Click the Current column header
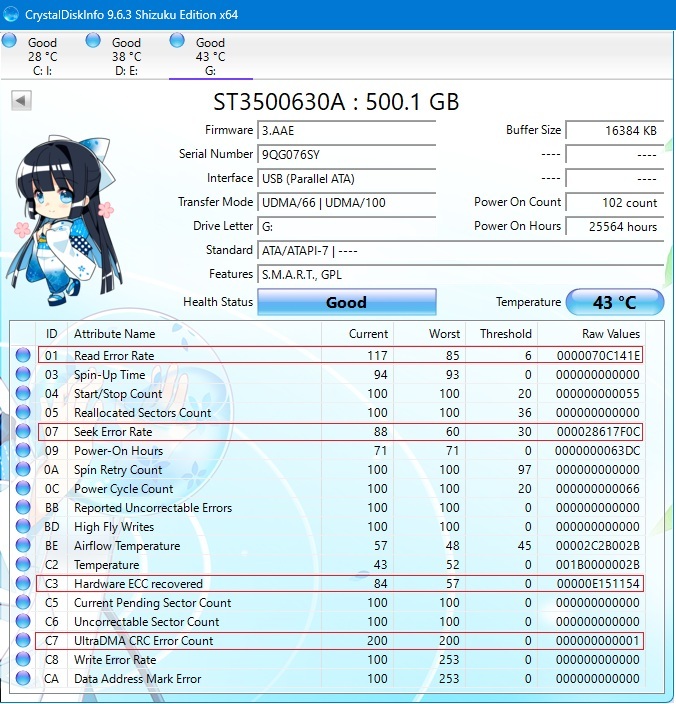 (358, 334)
